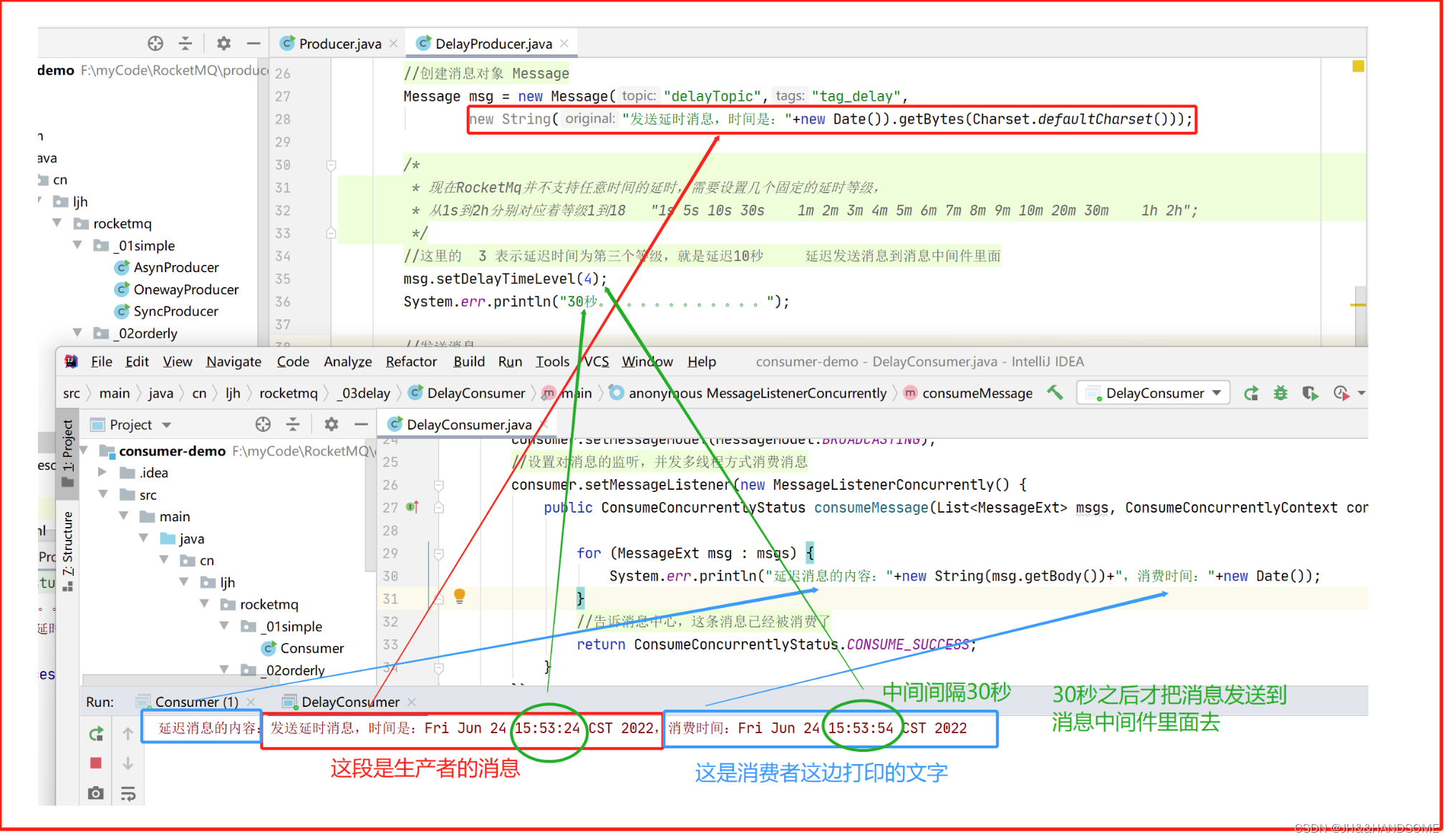Toggle the Project tool window stripe button

pos(67,451)
